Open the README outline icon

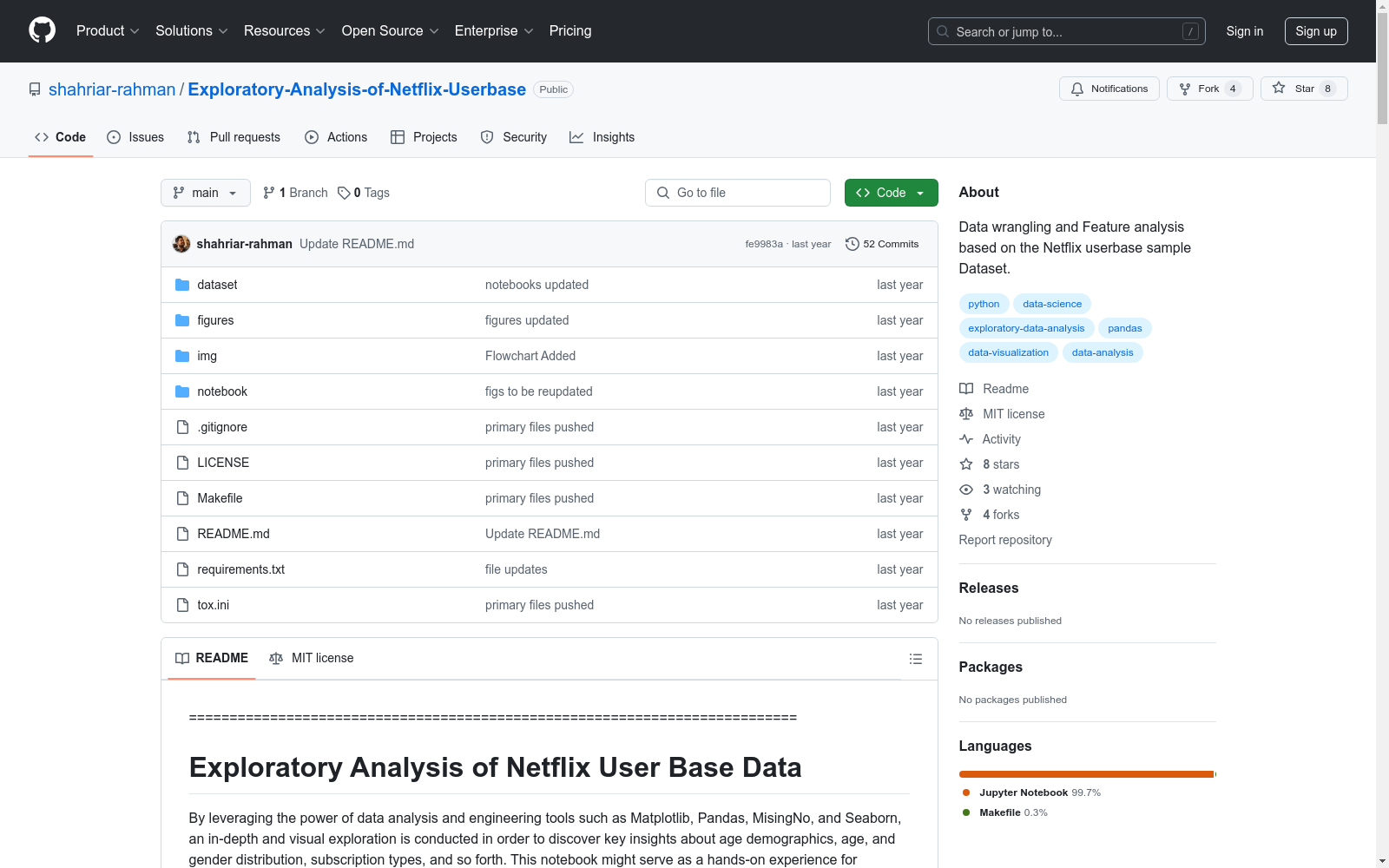(x=915, y=659)
